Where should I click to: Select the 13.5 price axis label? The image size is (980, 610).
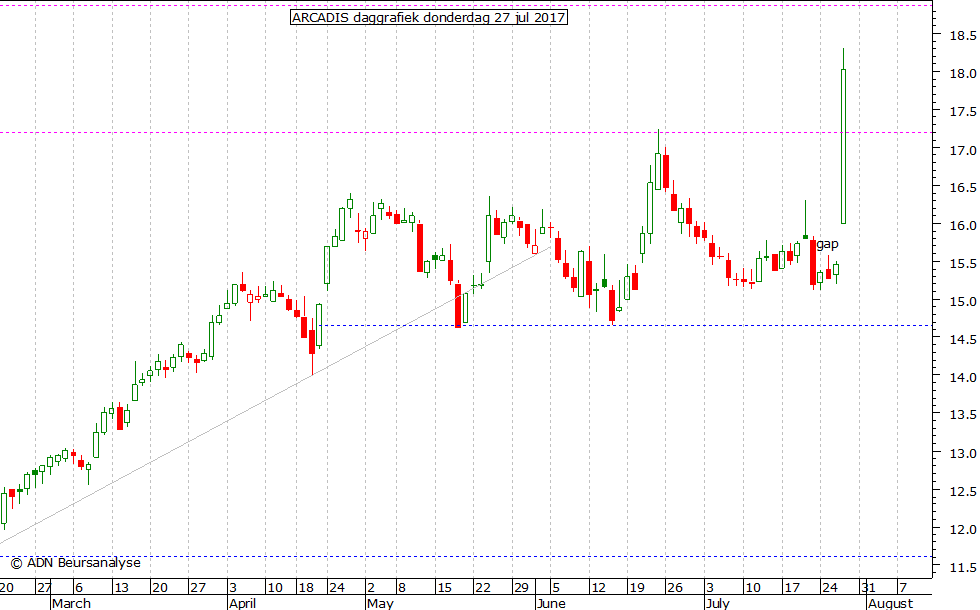[x=963, y=415]
